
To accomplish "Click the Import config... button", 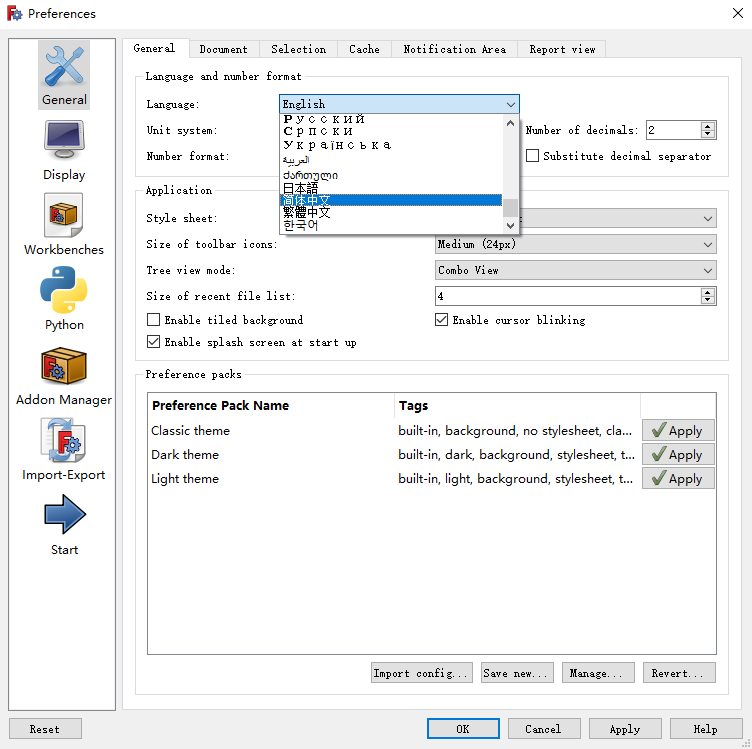I will pyautogui.click(x=422, y=673).
